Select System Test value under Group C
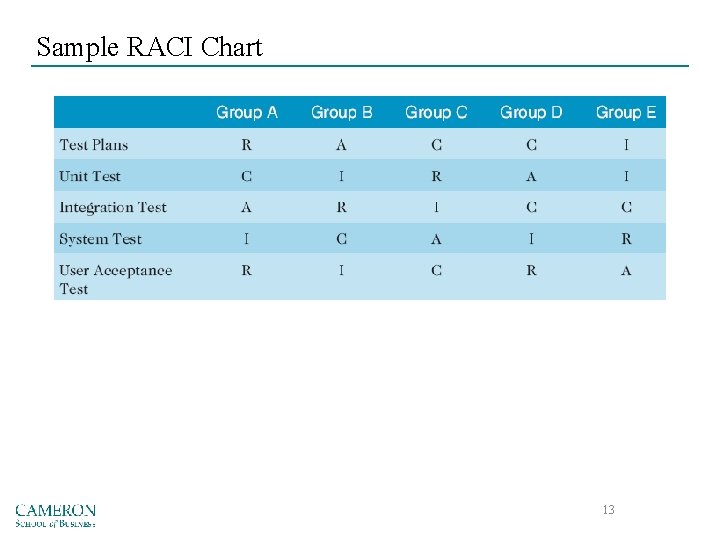The height and width of the screenshot is (540, 720). [436, 239]
